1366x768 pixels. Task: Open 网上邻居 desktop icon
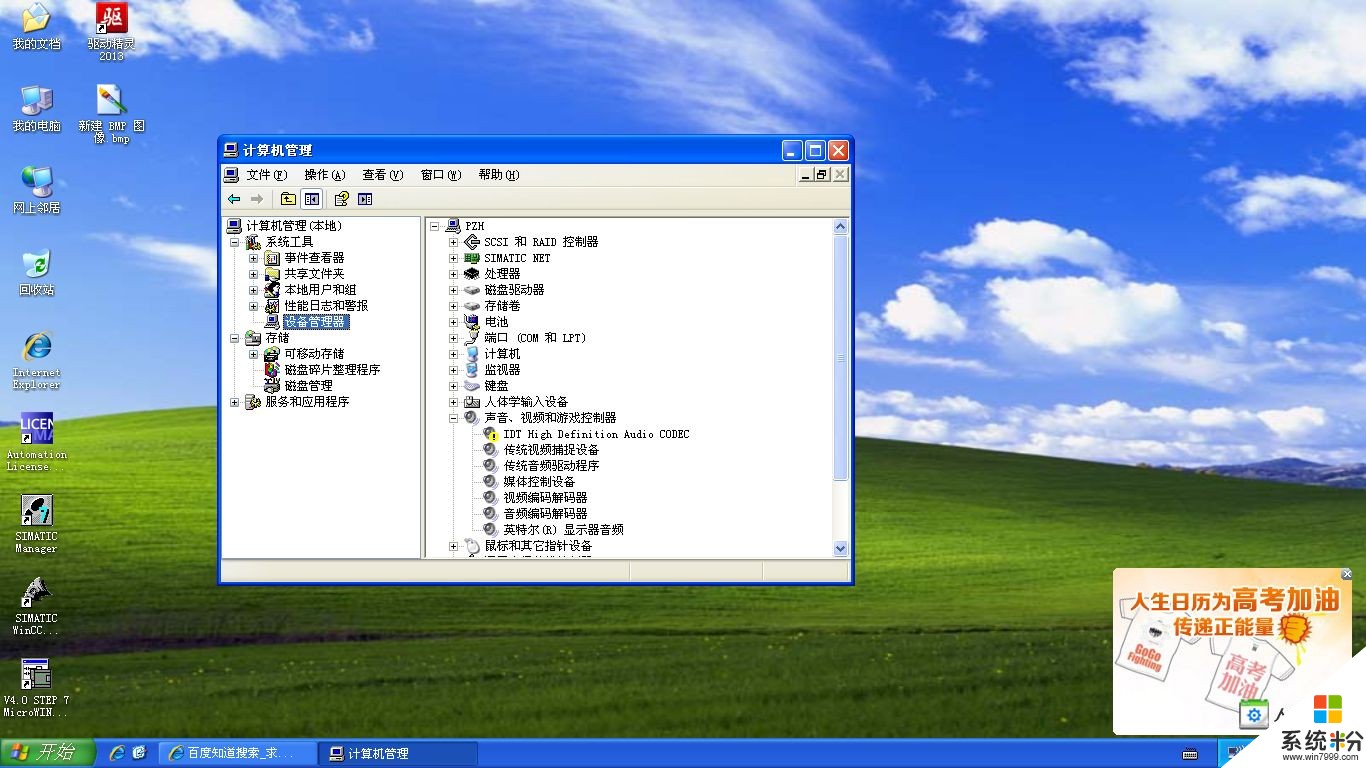(36, 190)
